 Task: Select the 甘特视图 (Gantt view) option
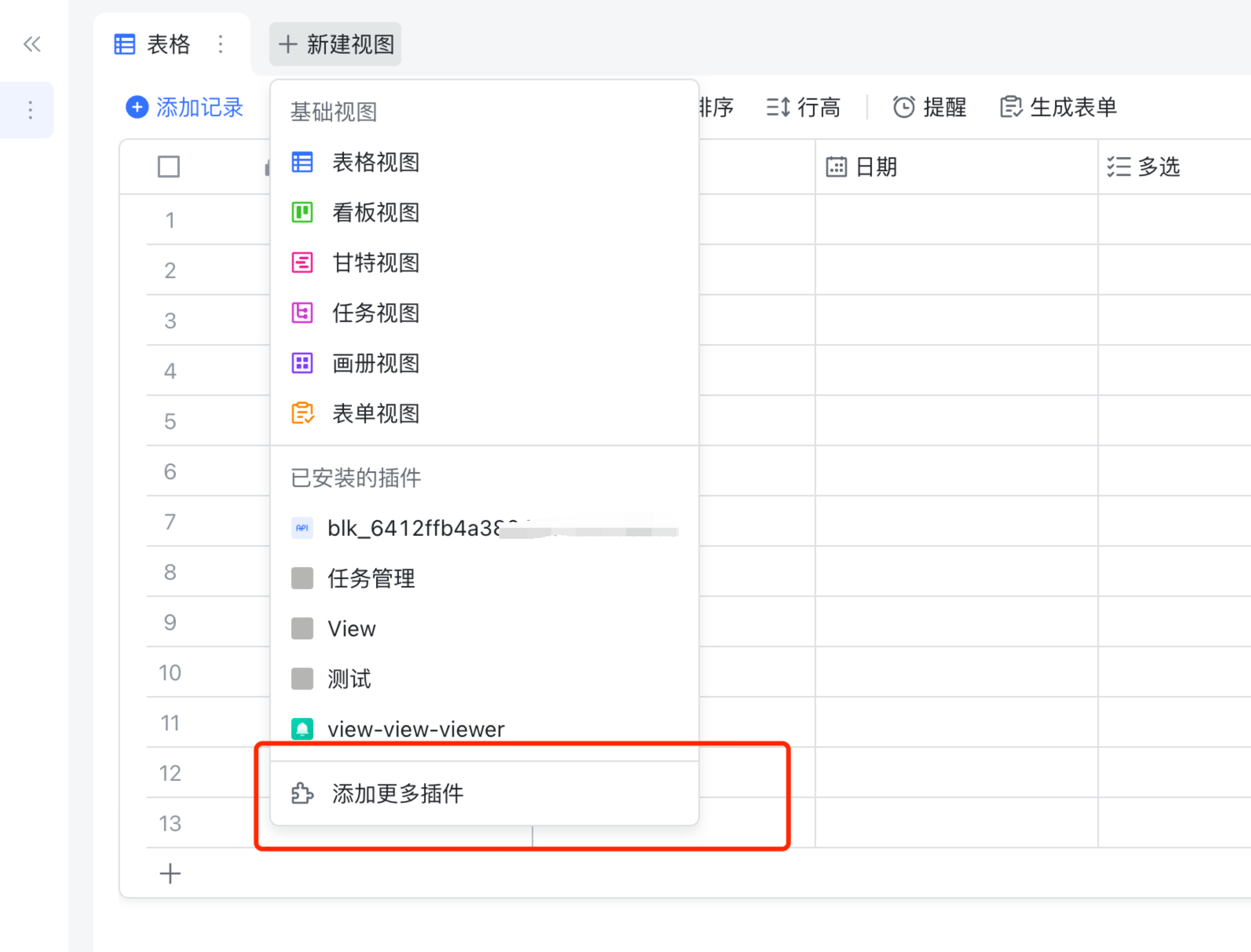(376, 262)
